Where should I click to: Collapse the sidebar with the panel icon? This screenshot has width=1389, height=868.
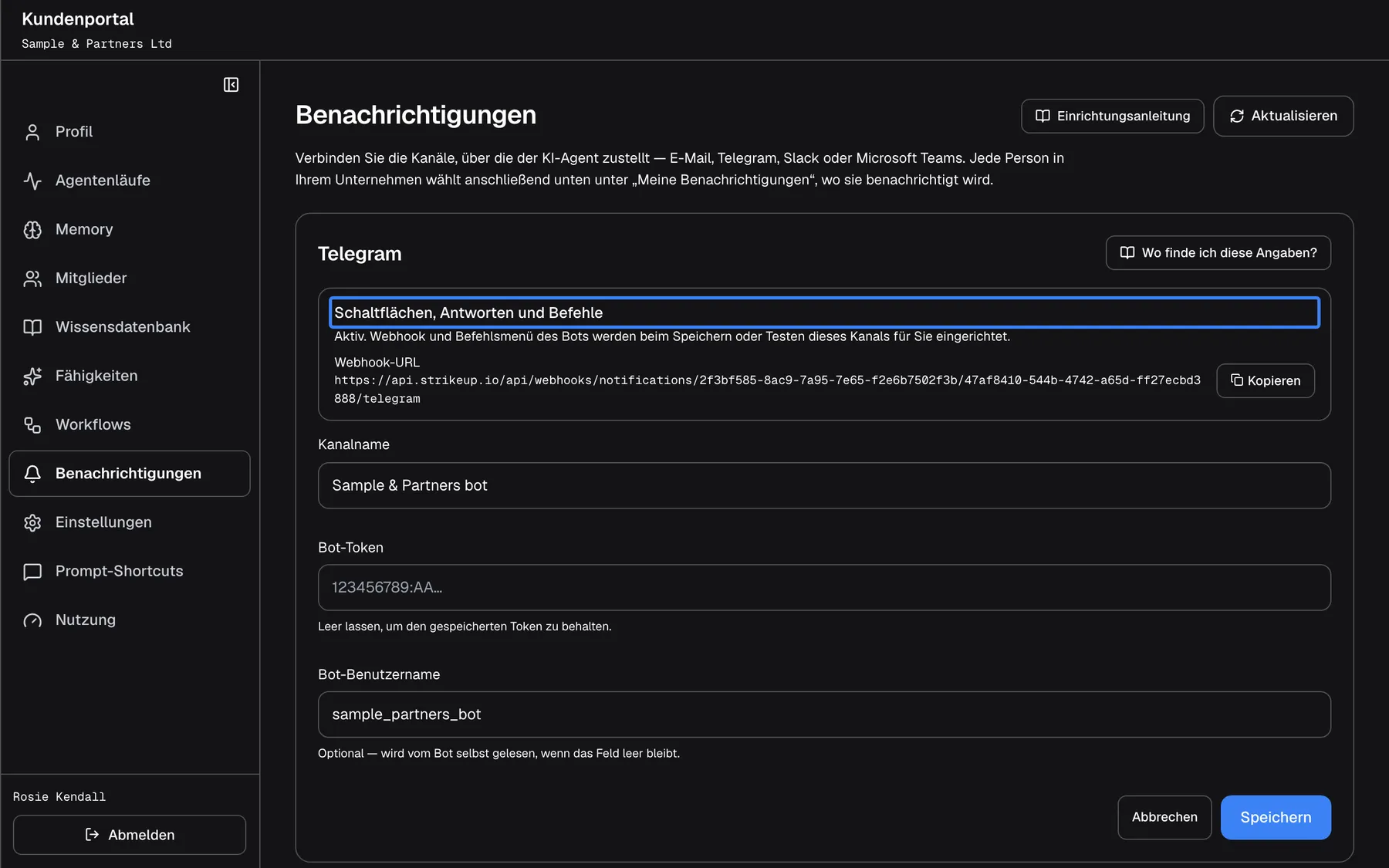[x=231, y=85]
